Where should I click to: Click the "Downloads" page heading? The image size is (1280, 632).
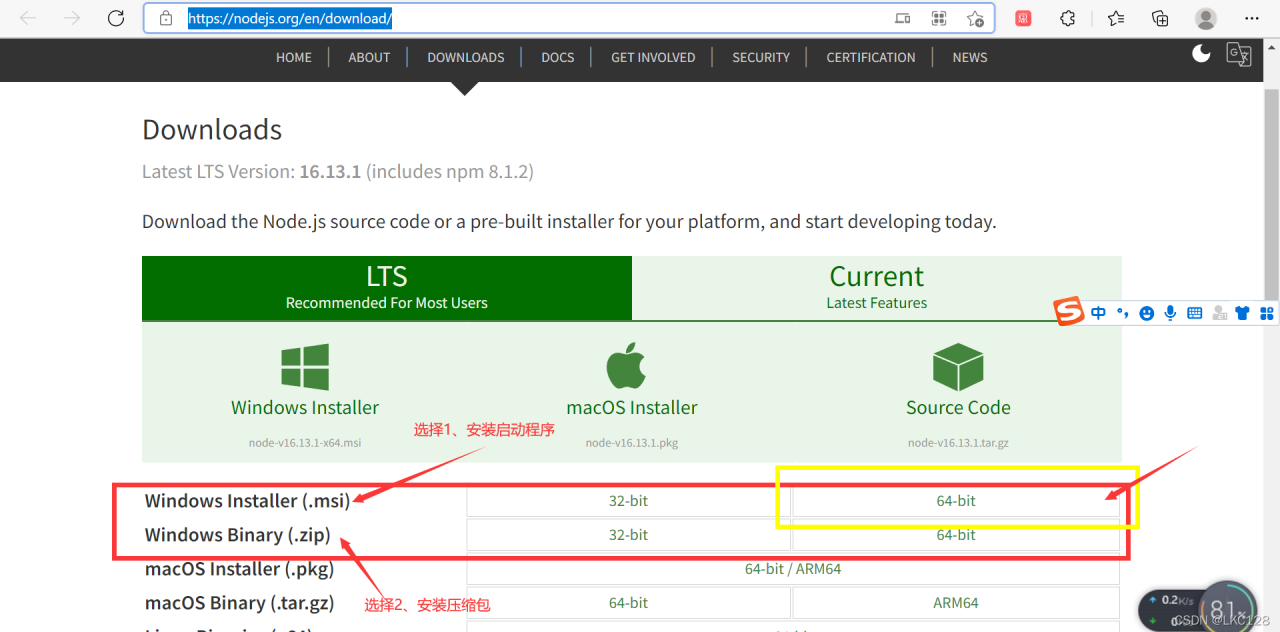pos(212,129)
